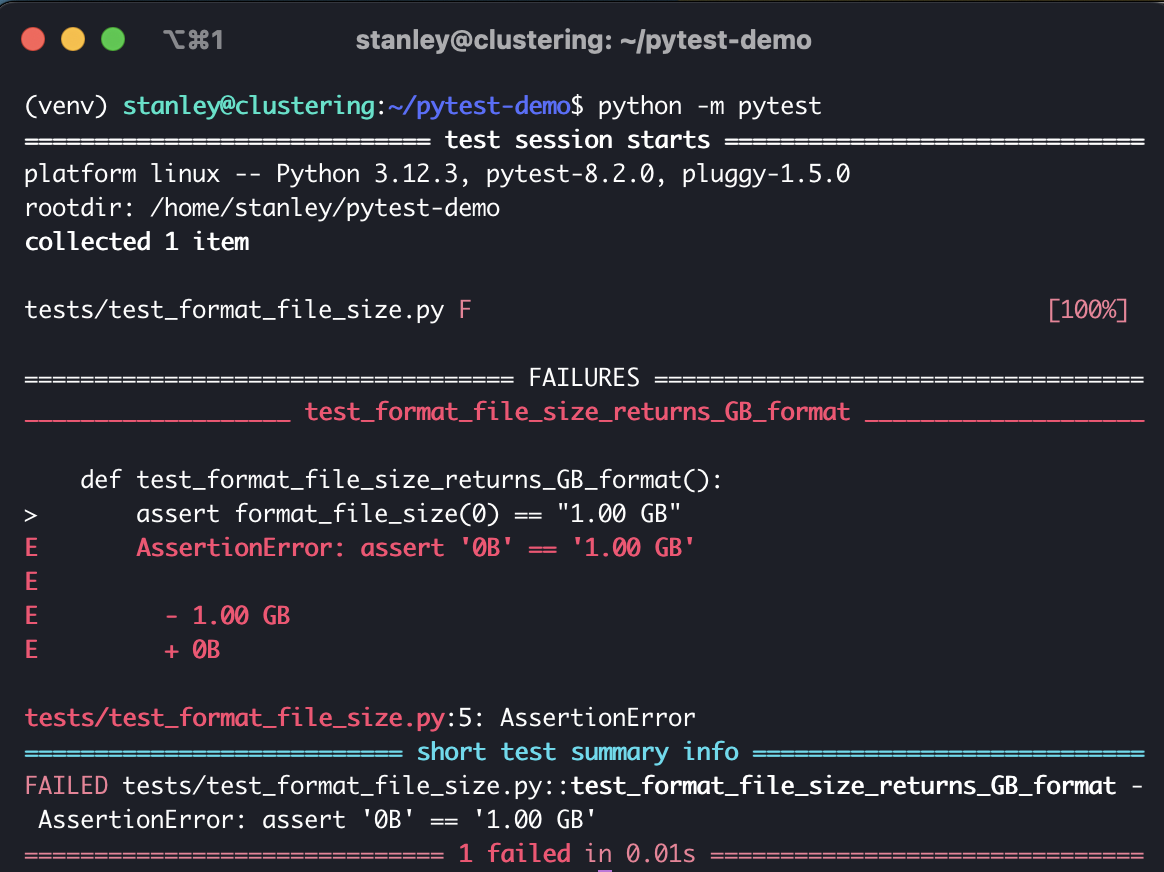Click the FAILURES section header

click(584, 378)
